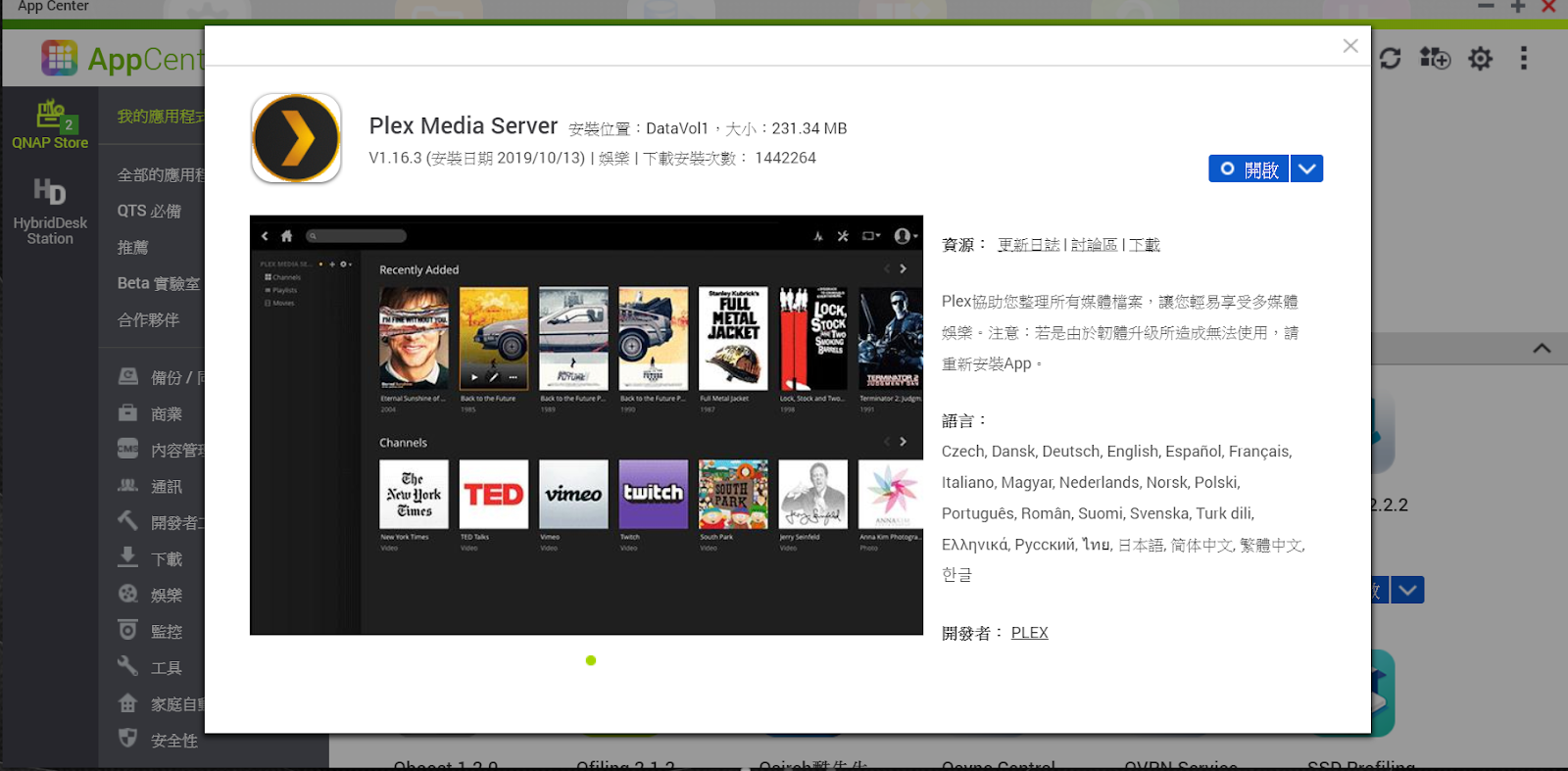Click the 語言 languages heading
This screenshot has height=771, width=1568.
(x=964, y=421)
